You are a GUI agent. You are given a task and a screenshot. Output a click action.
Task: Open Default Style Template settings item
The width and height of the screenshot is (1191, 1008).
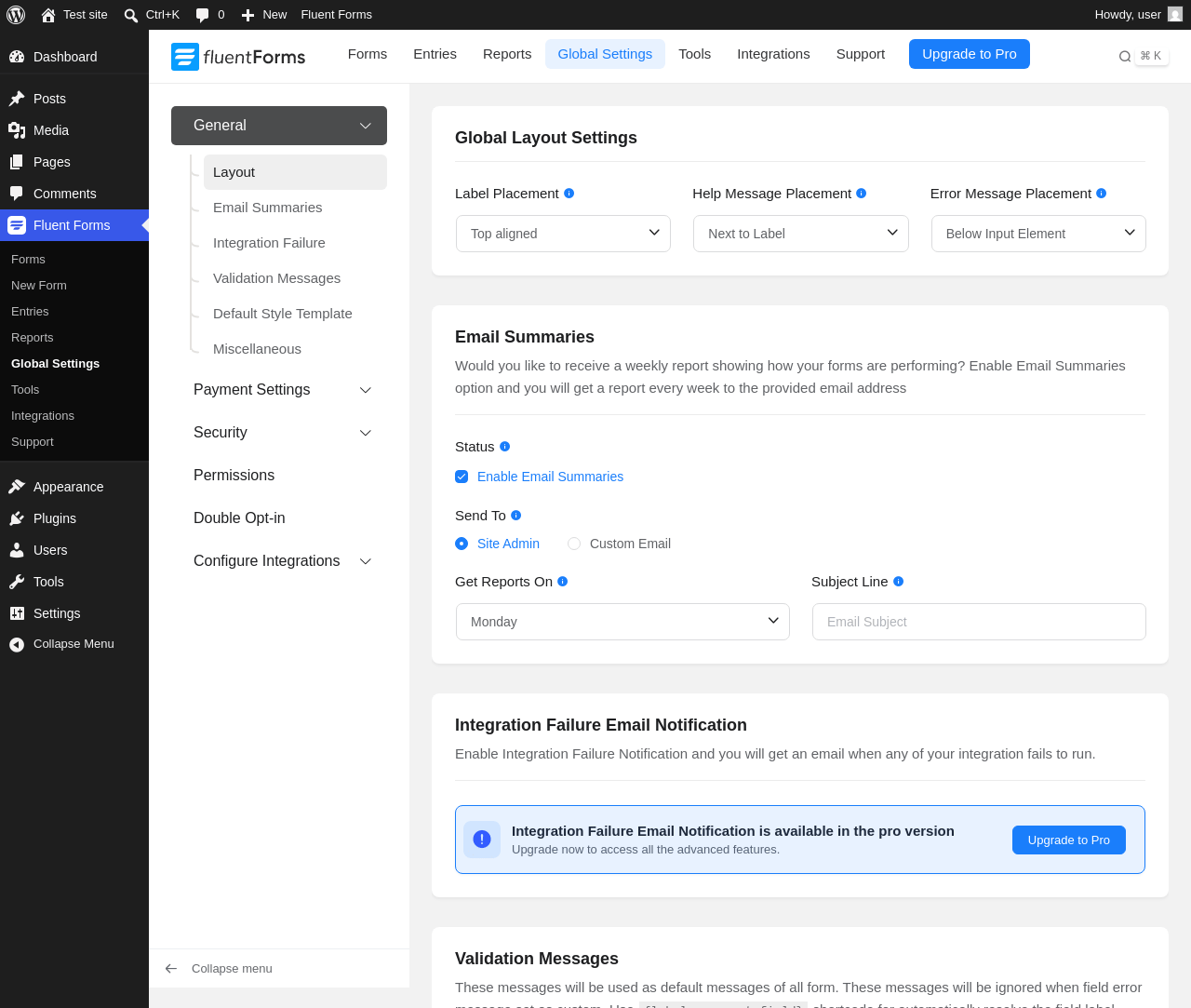point(295,314)
